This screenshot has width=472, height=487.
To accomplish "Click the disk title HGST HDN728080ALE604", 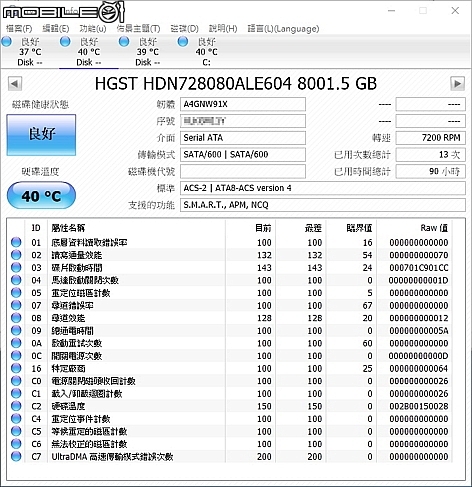I will (193, 84).
